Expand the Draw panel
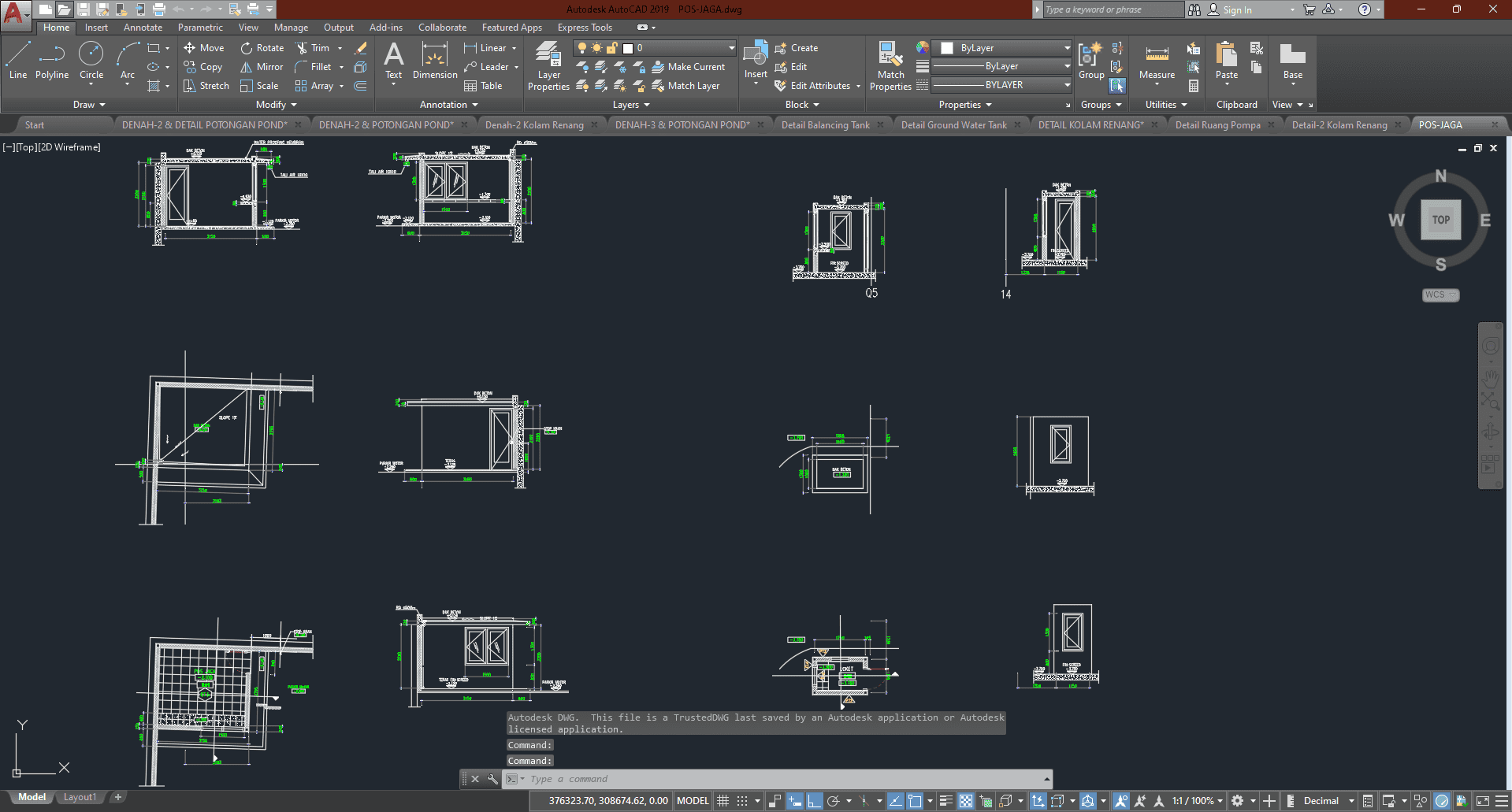This screenshot has width=1512, height=812. (x=89, y=105)
